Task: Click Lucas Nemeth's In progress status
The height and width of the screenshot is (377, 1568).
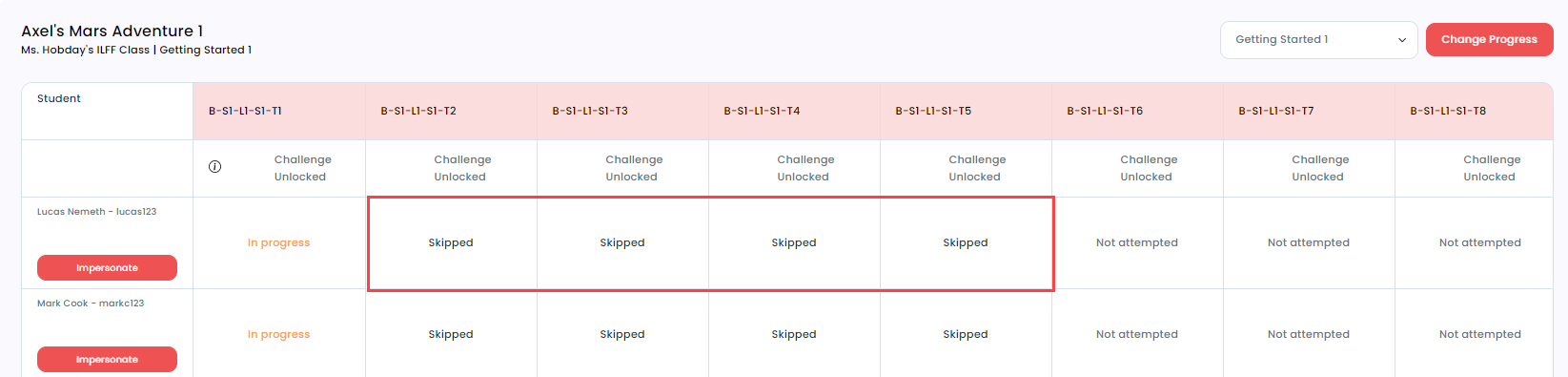Action: [278, 242]
